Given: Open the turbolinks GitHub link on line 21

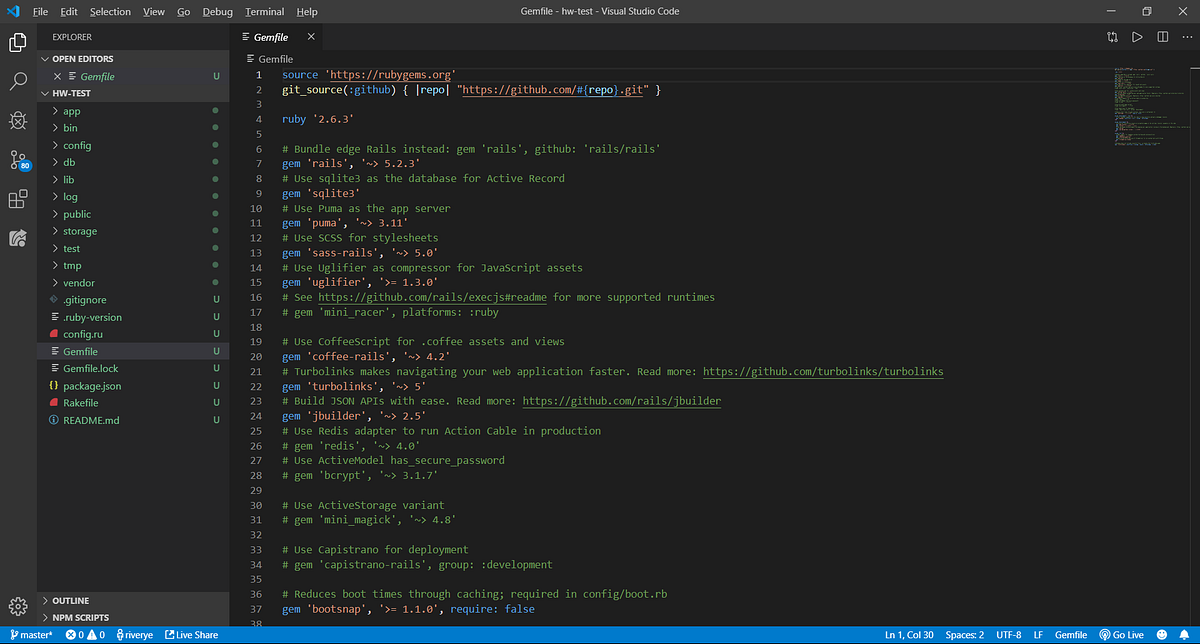Looking at the screenshot, I should [x=823, y=370].
